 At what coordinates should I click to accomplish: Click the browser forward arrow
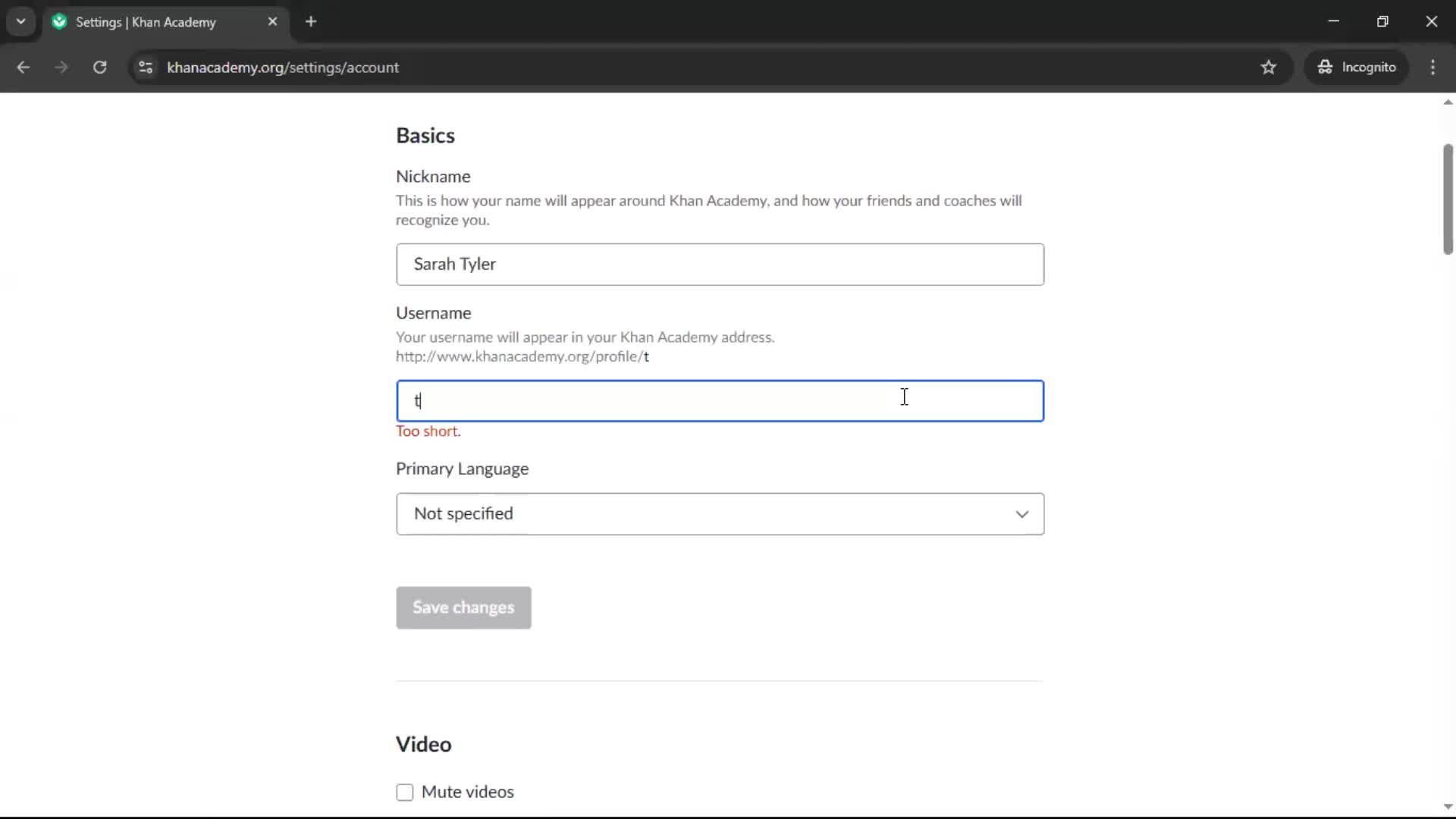[61, 67]
